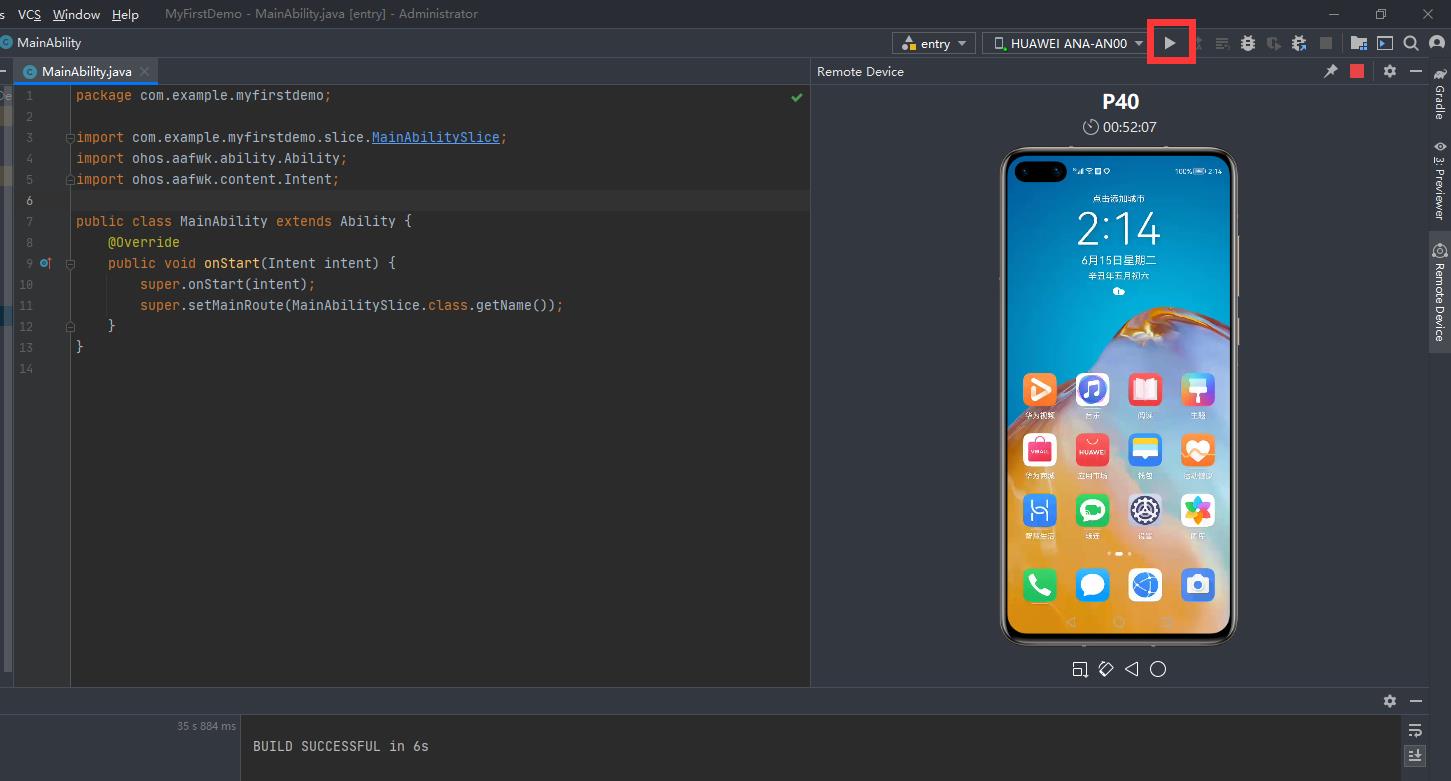
Task: Hide the build output panel
Action: (1416, 701)
